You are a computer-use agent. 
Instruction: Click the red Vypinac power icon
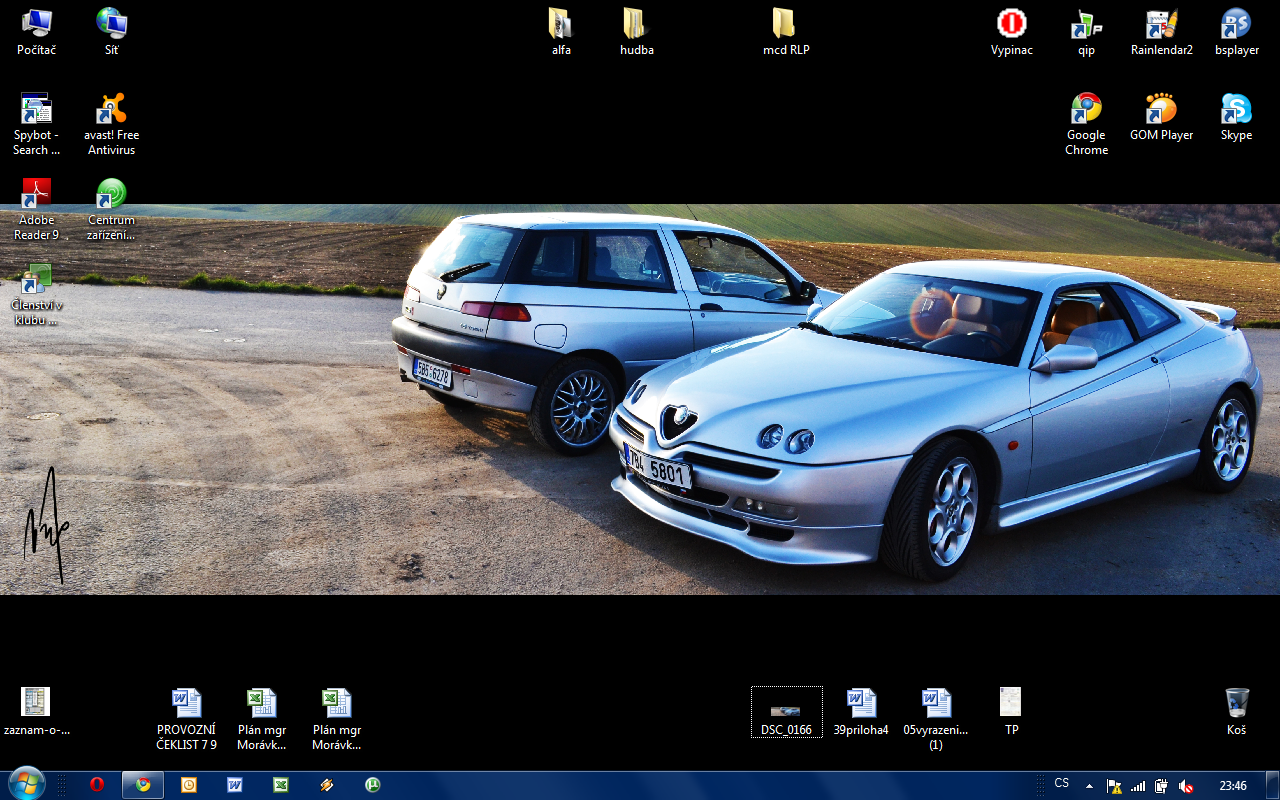click(x=1011, y=23)
